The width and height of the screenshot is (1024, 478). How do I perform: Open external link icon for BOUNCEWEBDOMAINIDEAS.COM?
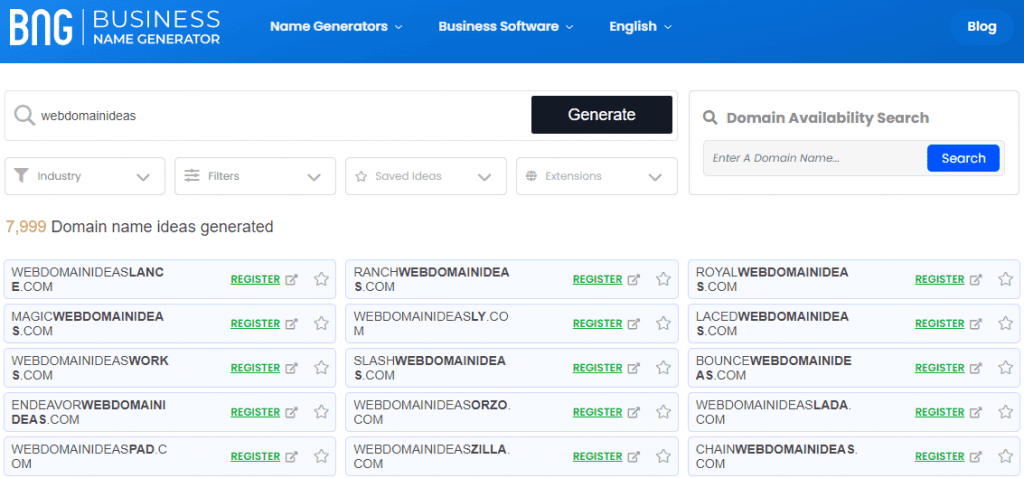point(975,368)
